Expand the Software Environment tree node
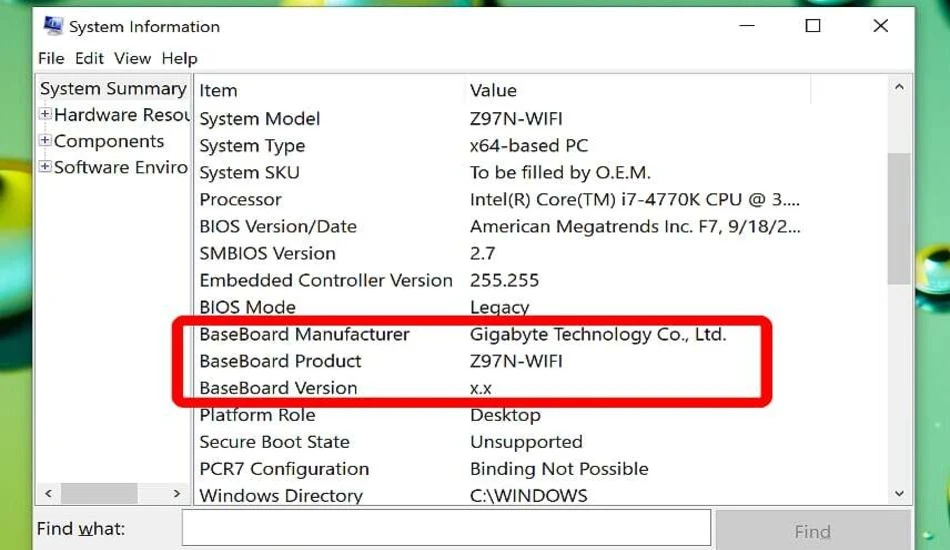950x550 pixels. [45, 167]
